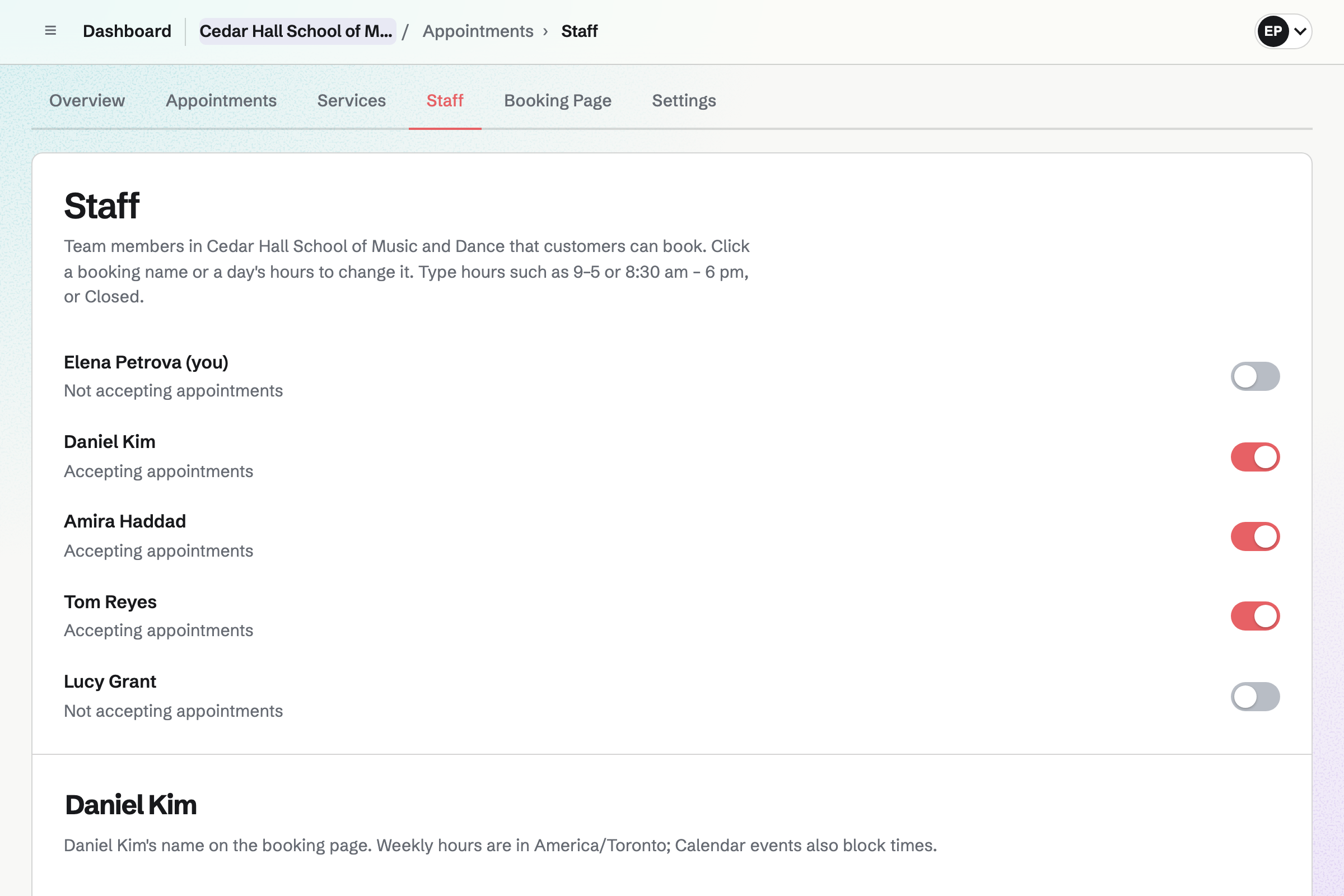Open the Settings tab
The height and width of the screenshot is (896, 1344).
(684, 101)
